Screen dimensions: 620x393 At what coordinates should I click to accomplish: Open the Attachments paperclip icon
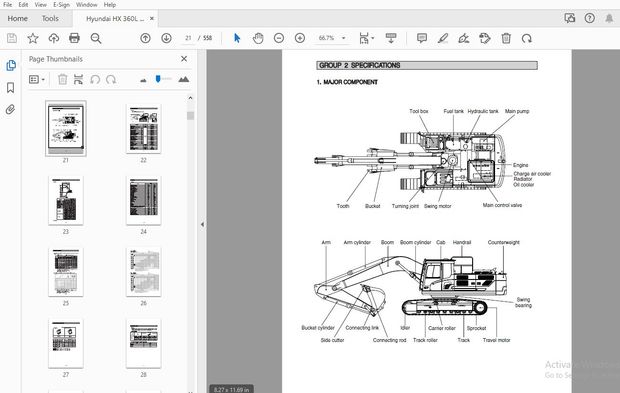[x=10, y=109]
